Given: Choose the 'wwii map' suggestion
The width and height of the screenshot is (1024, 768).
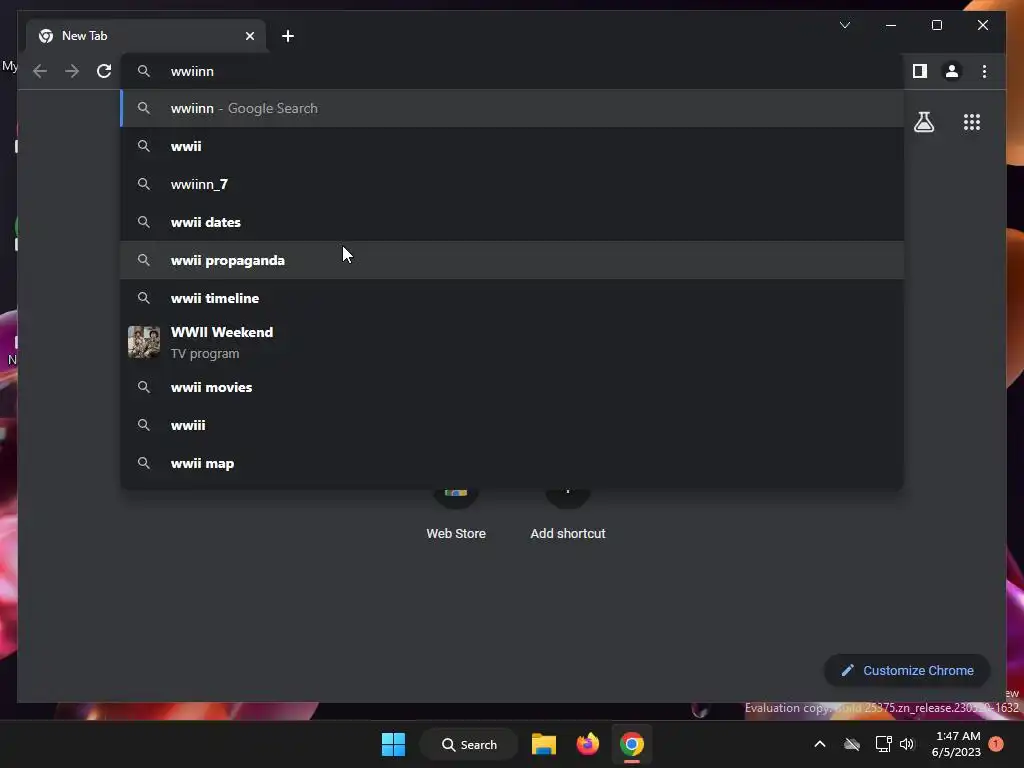Looking at the screenshot, I should pos(513,463).
